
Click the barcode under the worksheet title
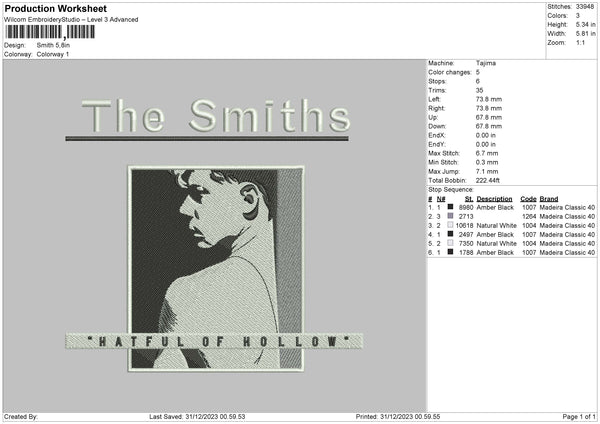50,32
